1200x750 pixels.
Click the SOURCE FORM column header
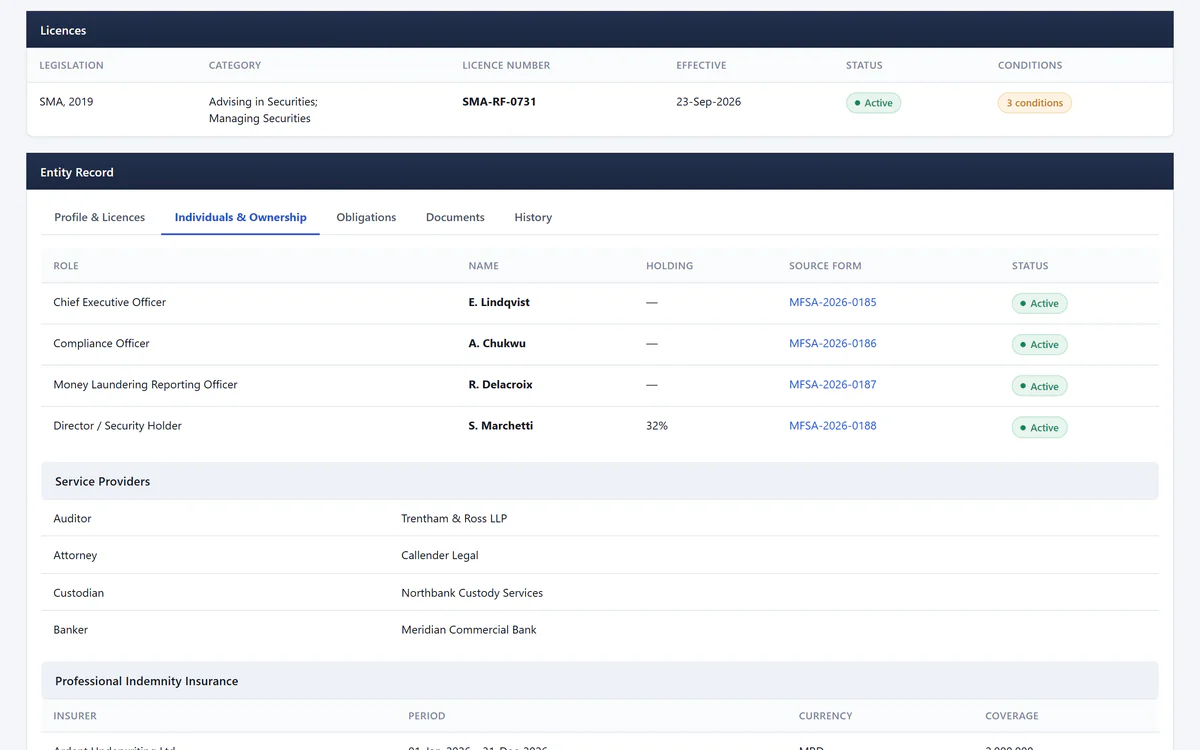coord(825,266)
